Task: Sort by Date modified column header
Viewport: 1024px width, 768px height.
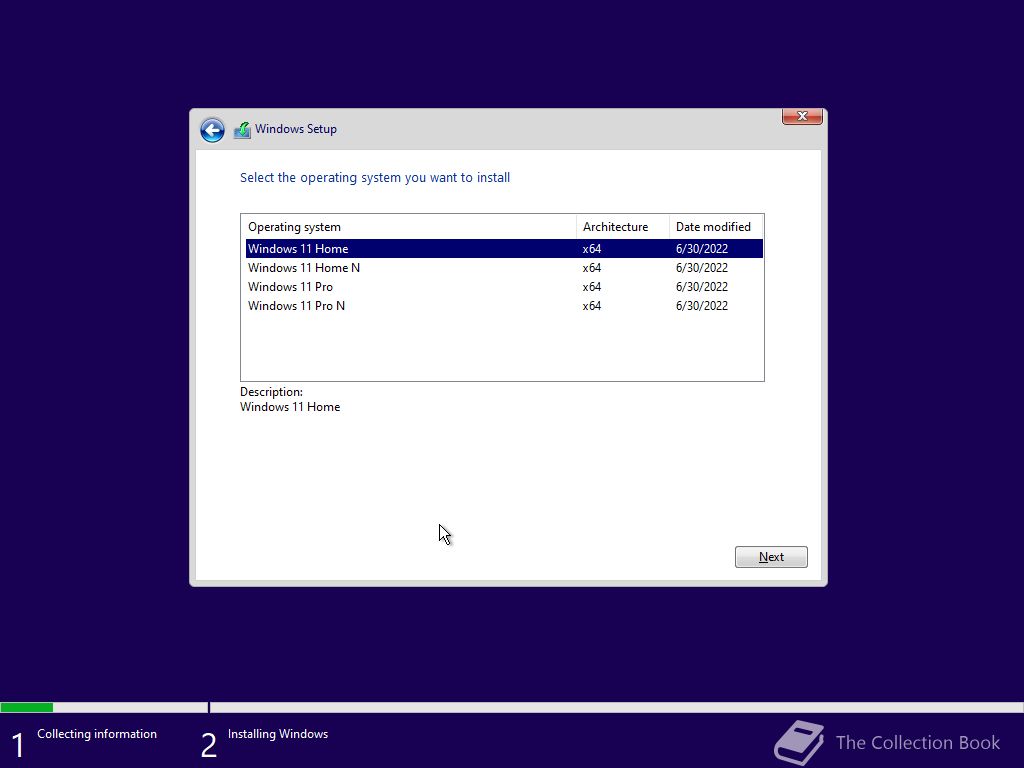Action: click(716, 227)
